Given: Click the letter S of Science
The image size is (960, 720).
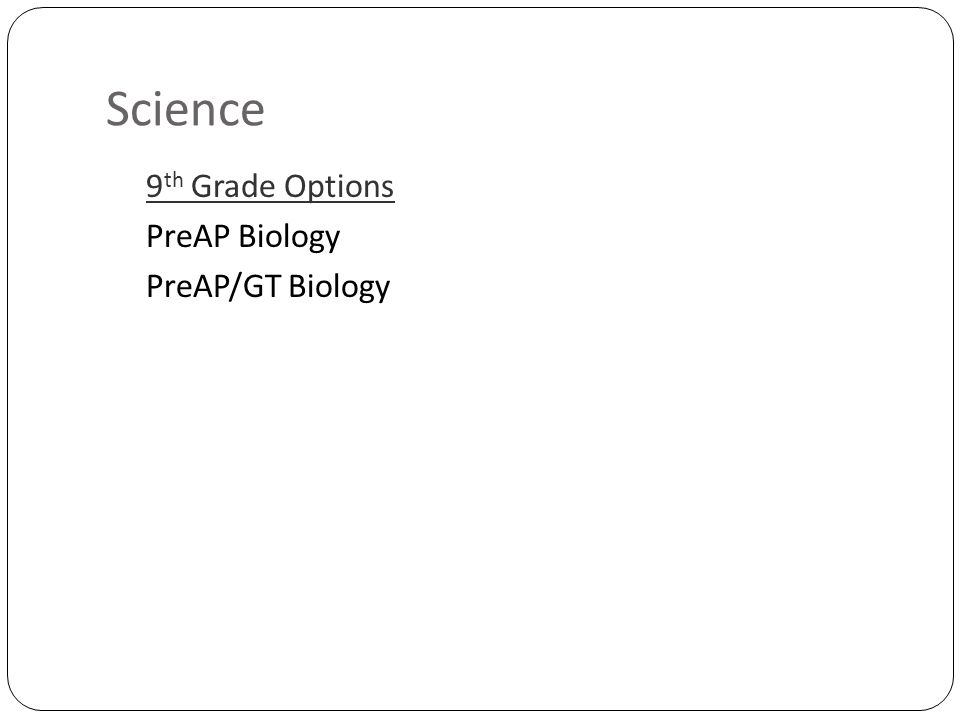Looking at the screenshot, I should pyautogui.click(x=118, y=110).
